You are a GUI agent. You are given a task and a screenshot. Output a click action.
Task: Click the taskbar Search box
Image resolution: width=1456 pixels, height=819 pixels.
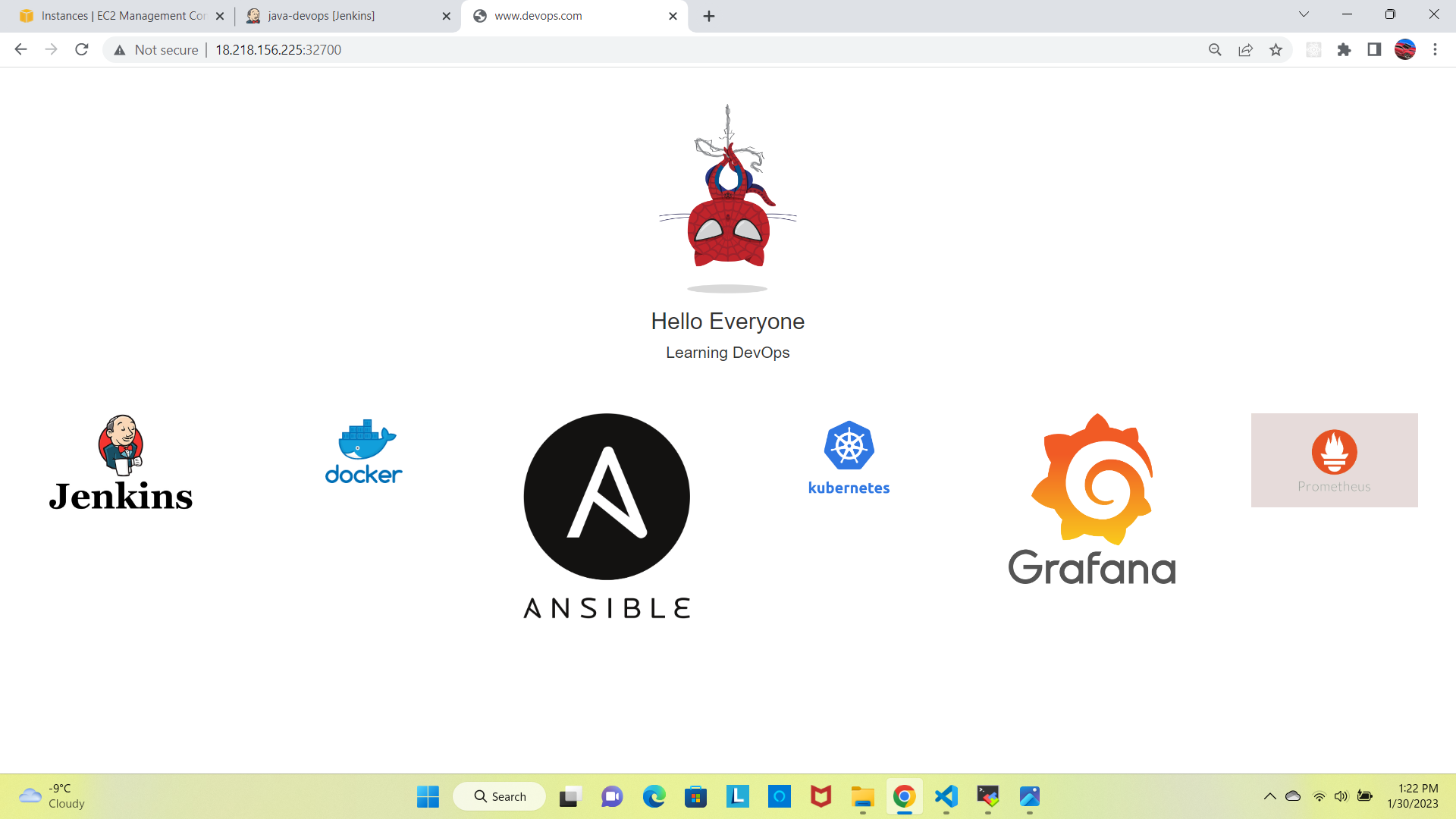pyautogui.click(x=500, y=796)
